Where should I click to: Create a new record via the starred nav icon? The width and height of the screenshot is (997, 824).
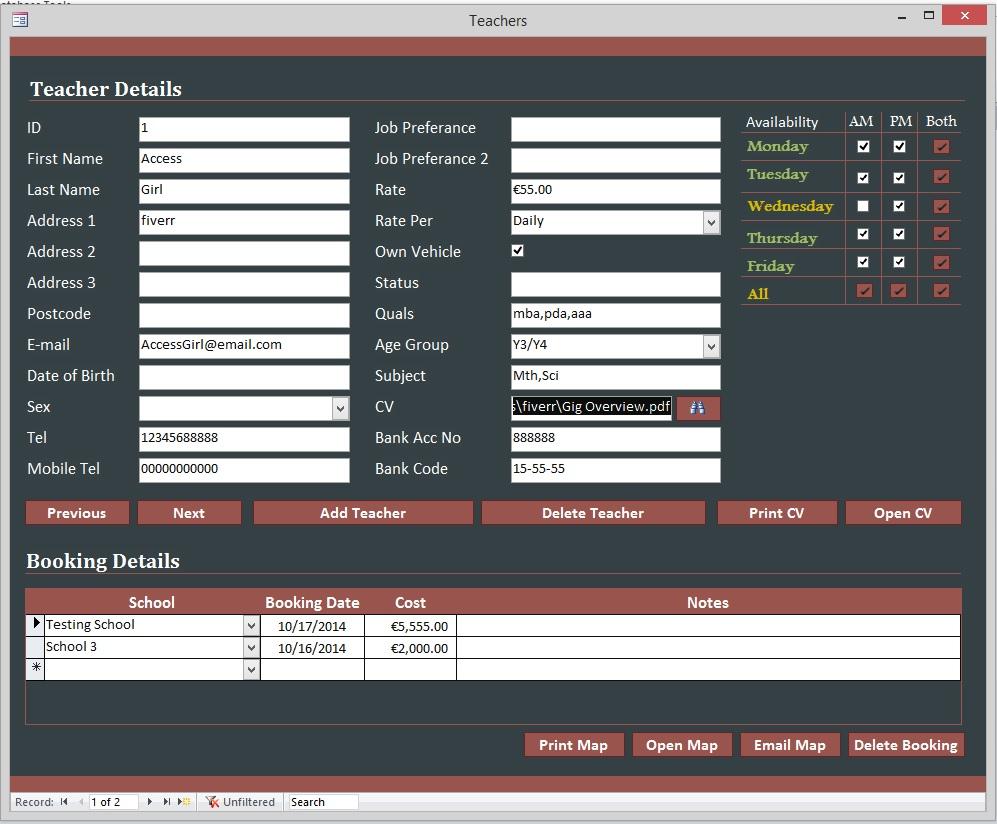[183, 801]
